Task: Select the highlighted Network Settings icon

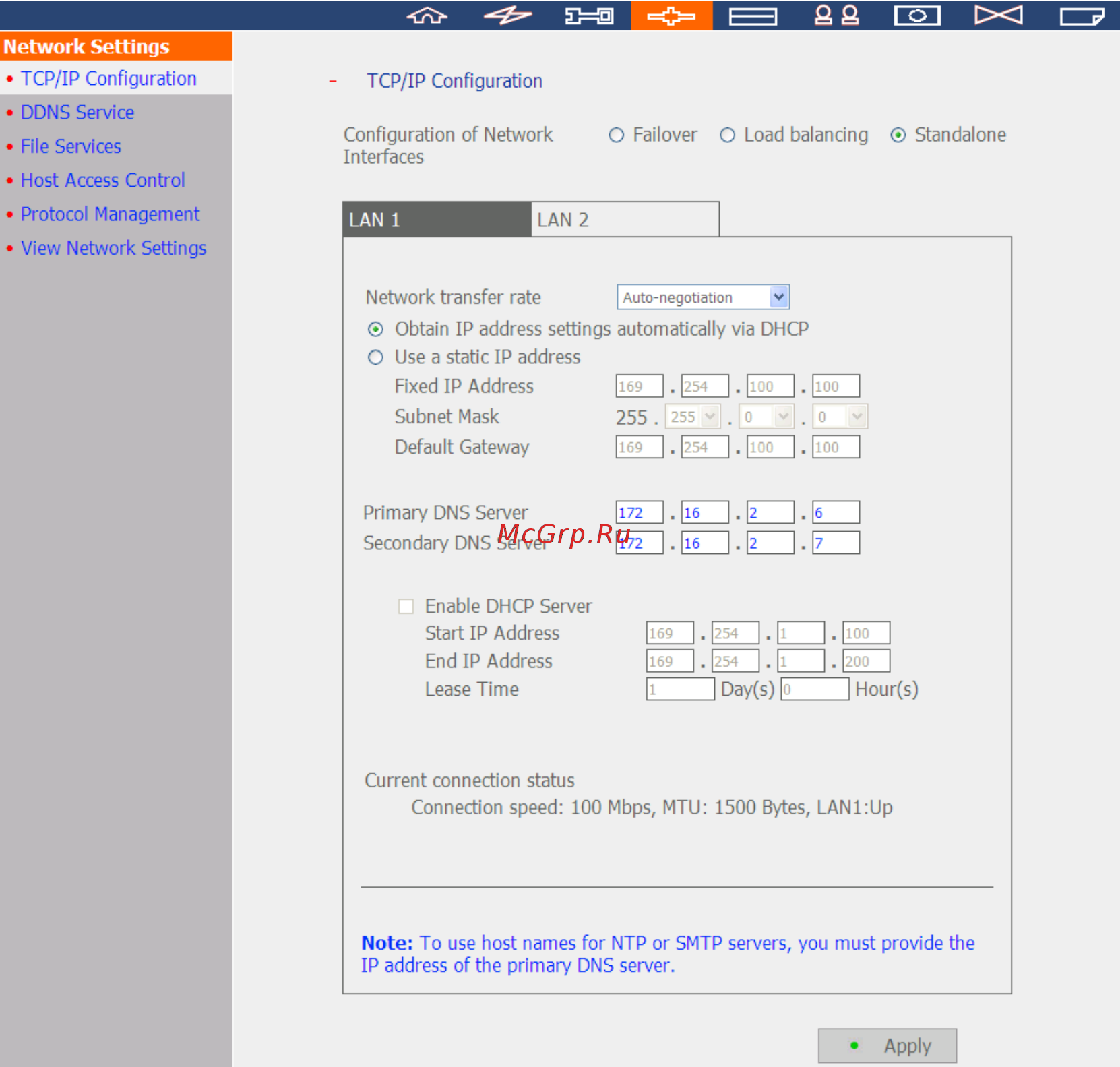Action: point(671,15)
